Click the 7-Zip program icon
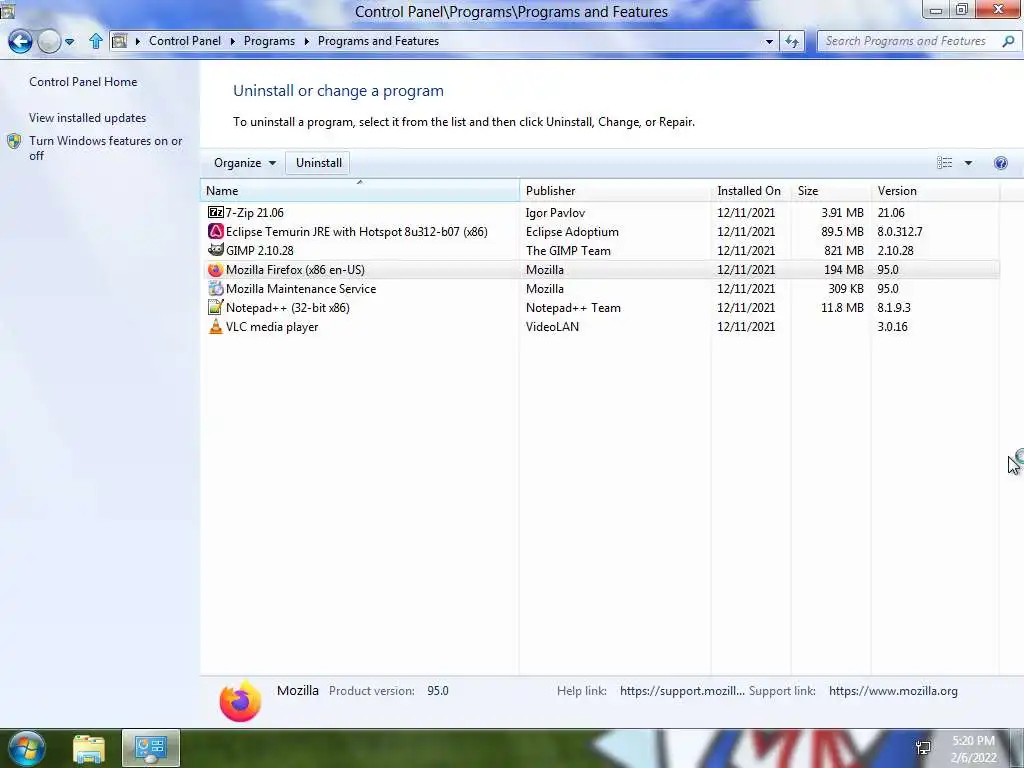 216,212
